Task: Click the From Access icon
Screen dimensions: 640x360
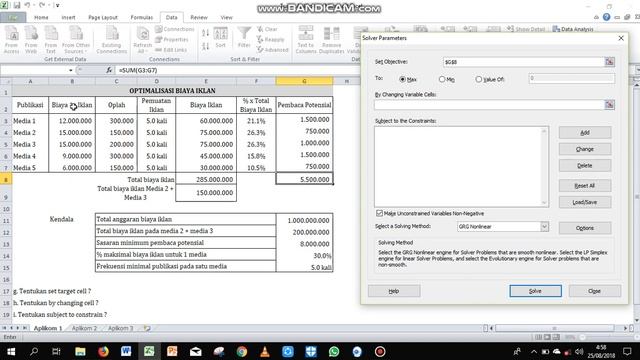Action: pyautogui.click(x=11, y=39)
